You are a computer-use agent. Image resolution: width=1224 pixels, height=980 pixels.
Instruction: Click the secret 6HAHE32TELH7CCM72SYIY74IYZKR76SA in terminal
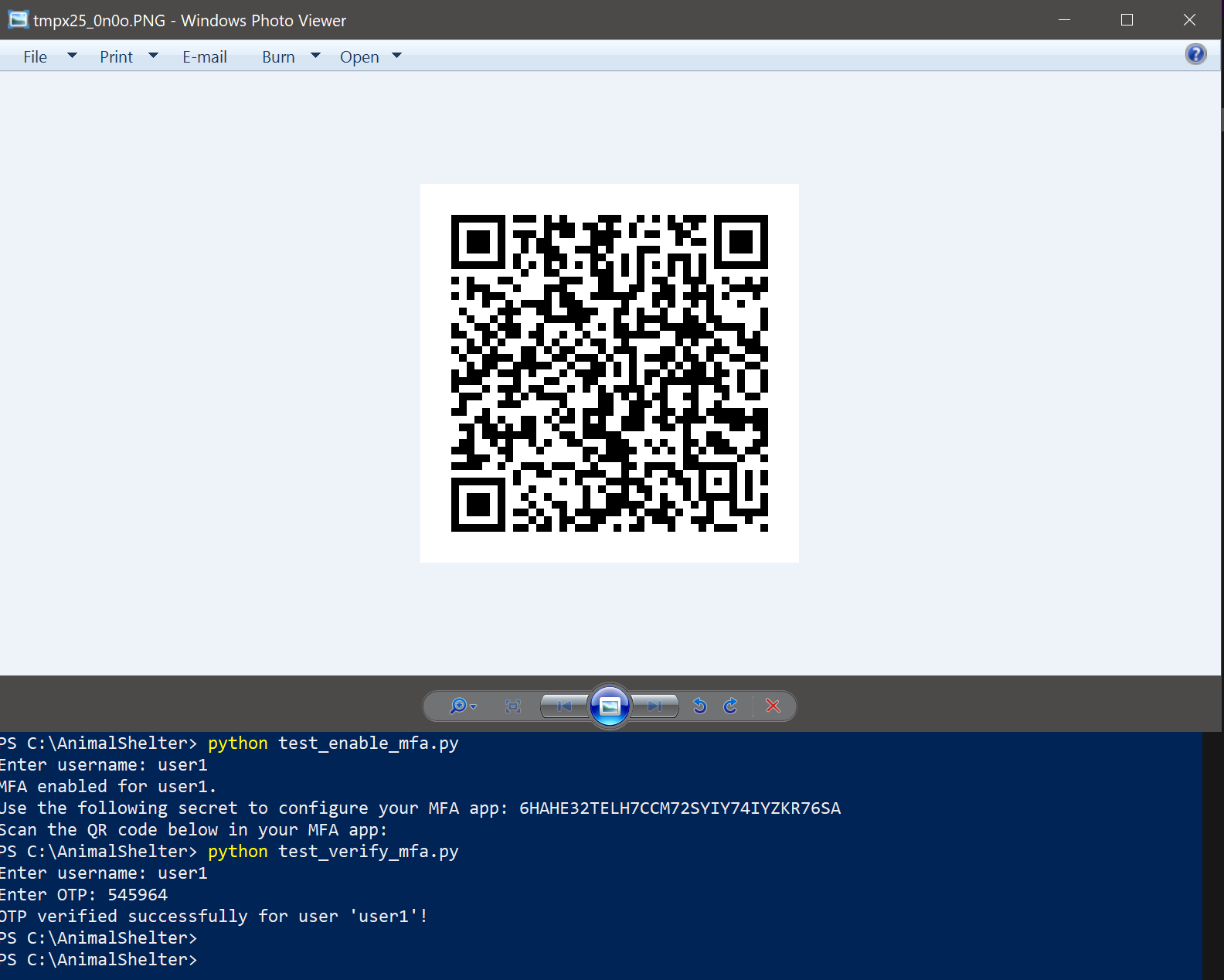(x=680, y=808)
